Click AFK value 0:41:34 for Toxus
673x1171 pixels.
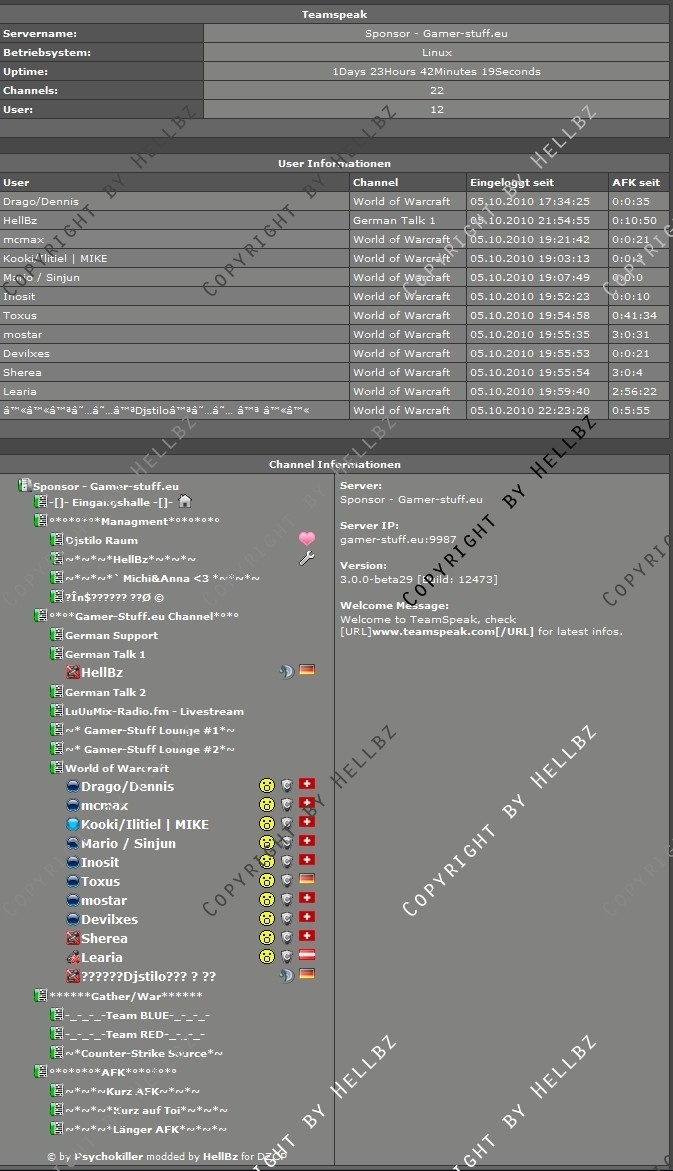(x=634, y=315)
